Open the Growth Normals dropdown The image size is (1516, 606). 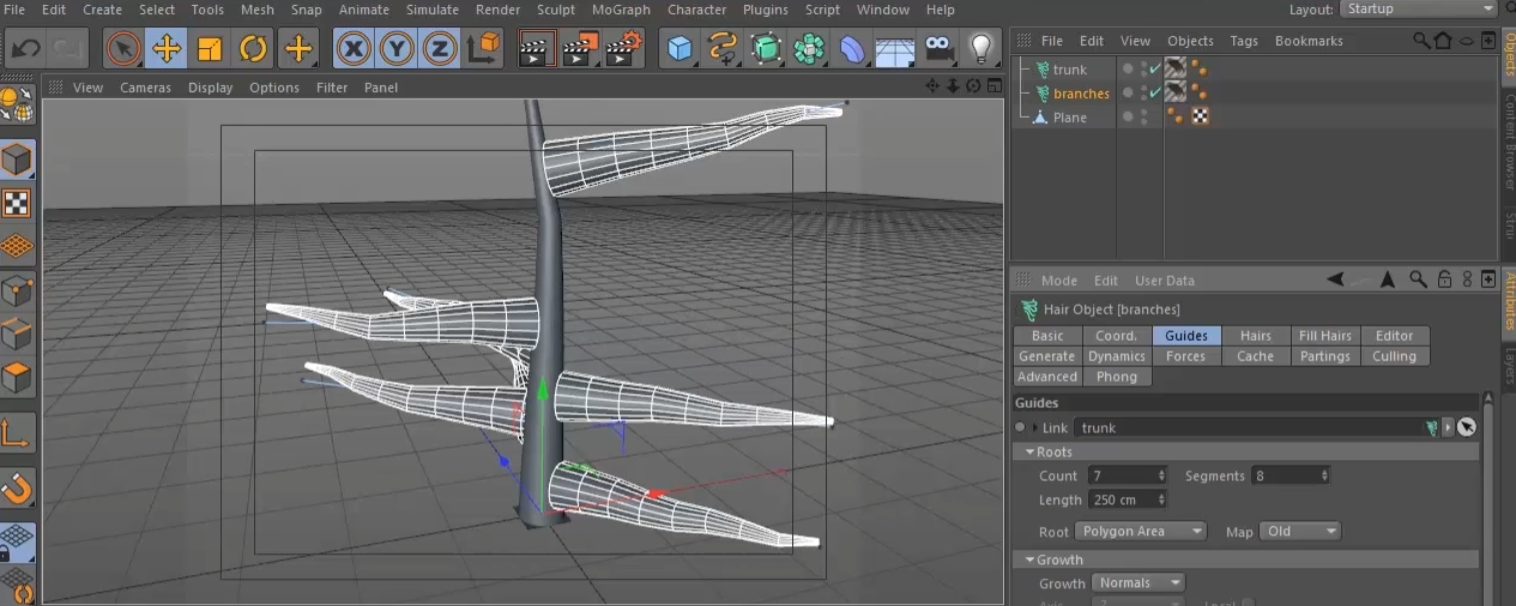coord(1137,583)
